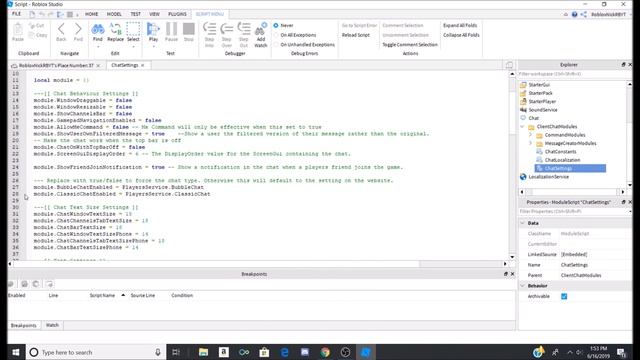Select the ChatSettings script tab
The width and height of the screenshot is (640, 360).
[x=125, y=65]
